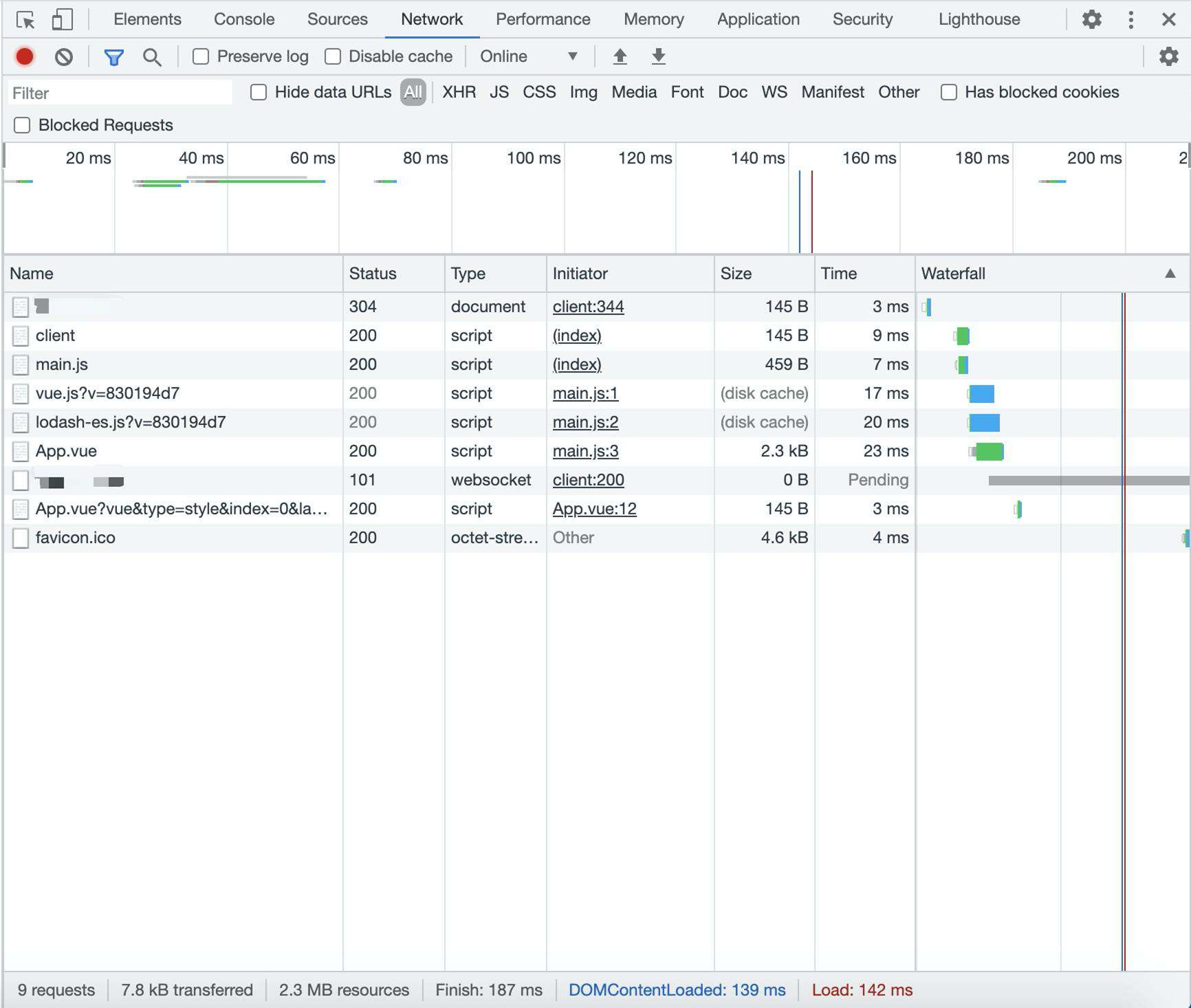Check Has blocked cookies
Image resolution: width=1191 pixels, height=1008 pixels.
949,92
